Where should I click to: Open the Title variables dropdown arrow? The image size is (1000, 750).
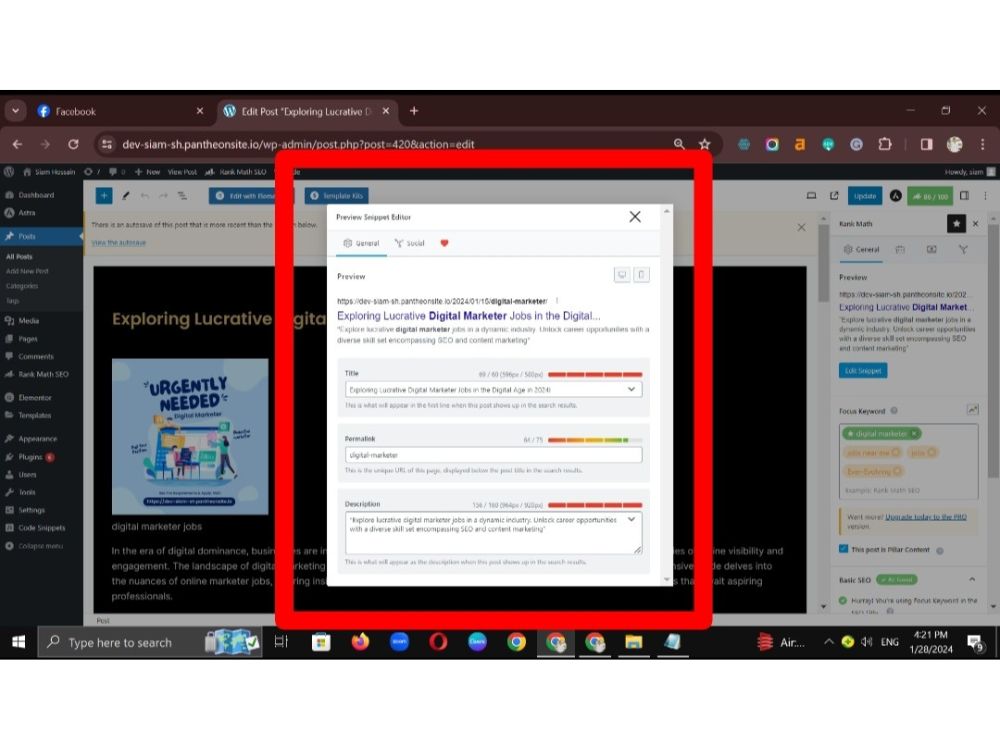(x=631, y=389)
